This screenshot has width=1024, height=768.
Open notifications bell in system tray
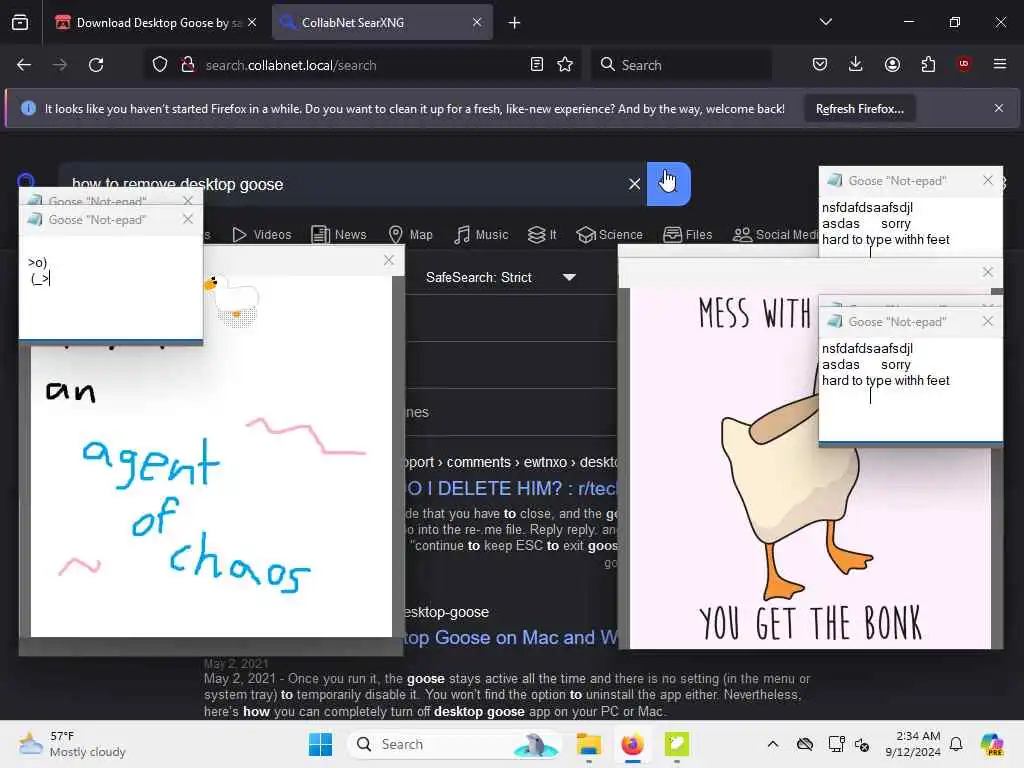(956, 744)
